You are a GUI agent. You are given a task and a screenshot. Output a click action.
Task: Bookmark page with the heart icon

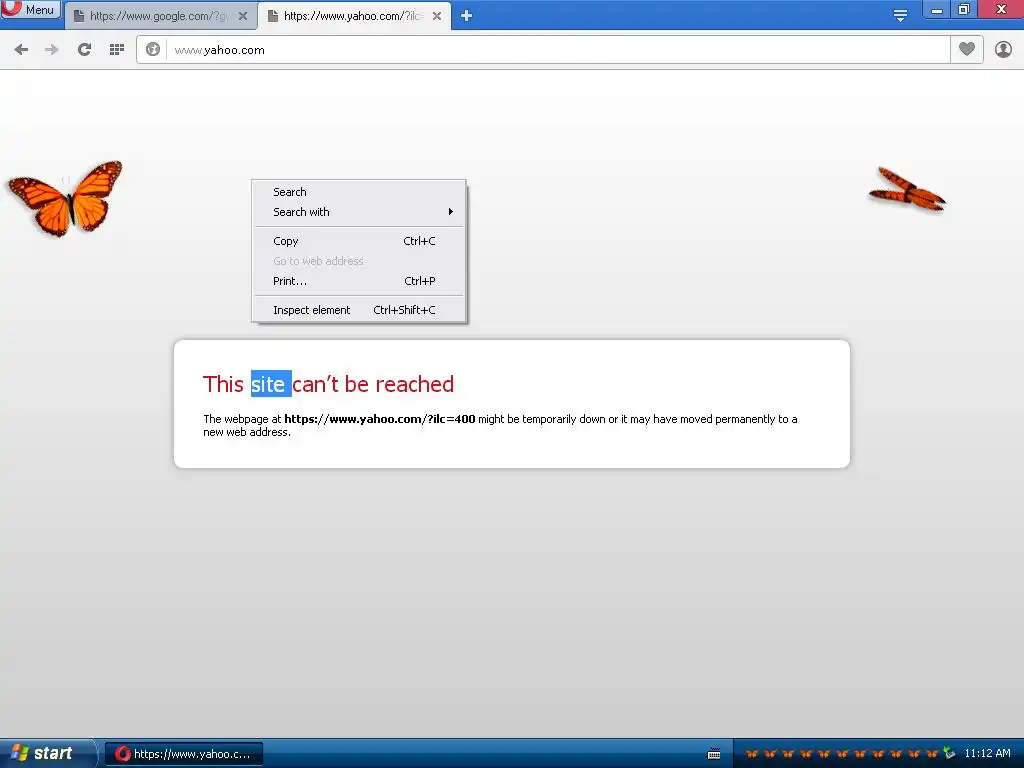tap(967, 49)
